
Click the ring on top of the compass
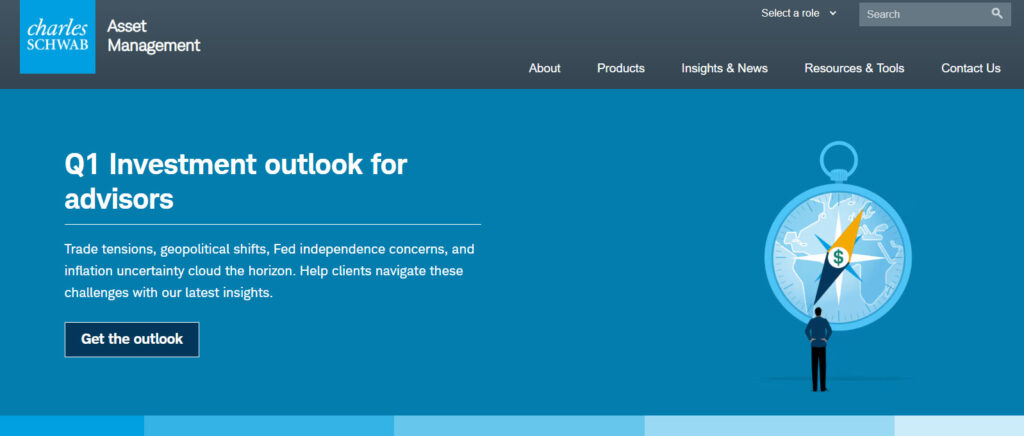(837, 158)
